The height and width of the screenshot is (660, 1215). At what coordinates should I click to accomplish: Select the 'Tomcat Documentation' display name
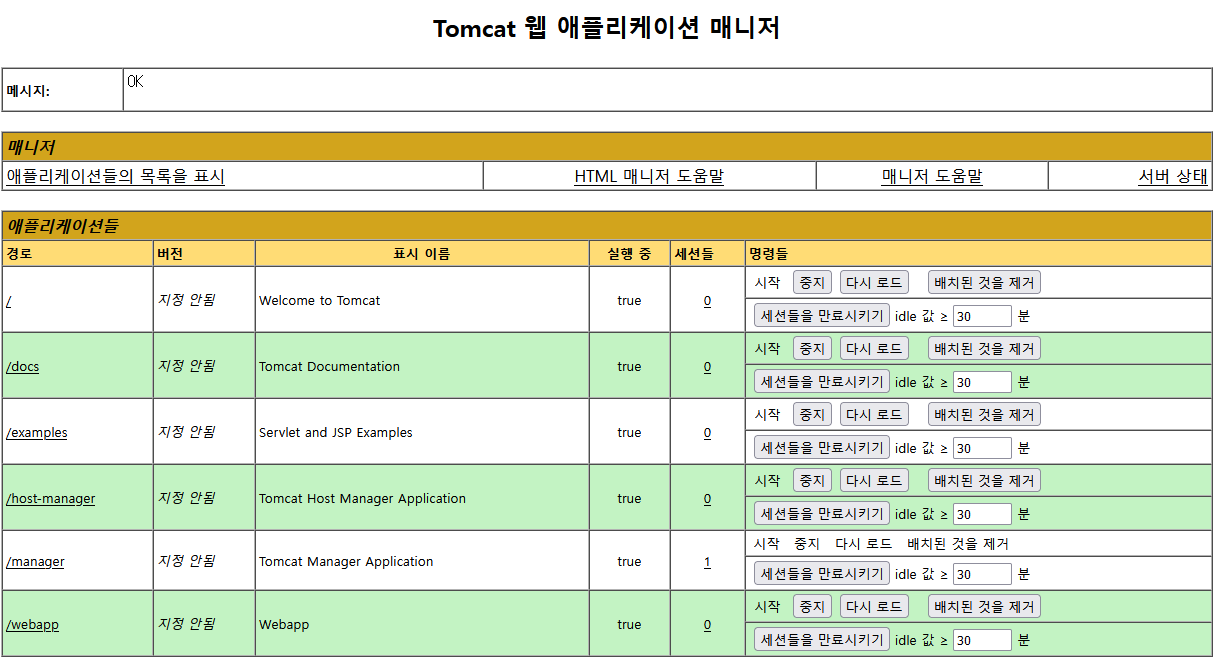(x=330, y=367)
